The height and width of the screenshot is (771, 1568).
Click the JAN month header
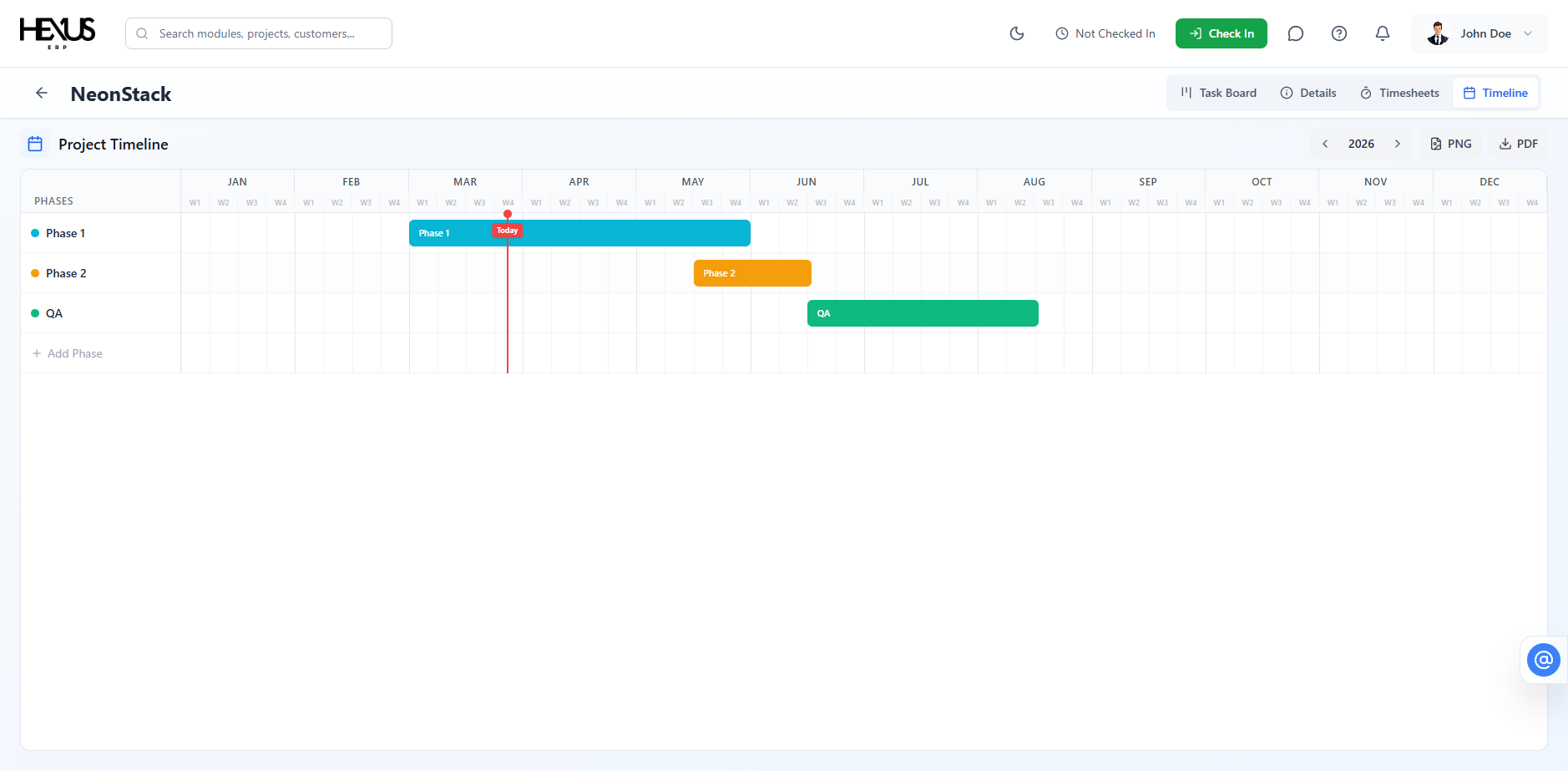[x=237, y=181]
